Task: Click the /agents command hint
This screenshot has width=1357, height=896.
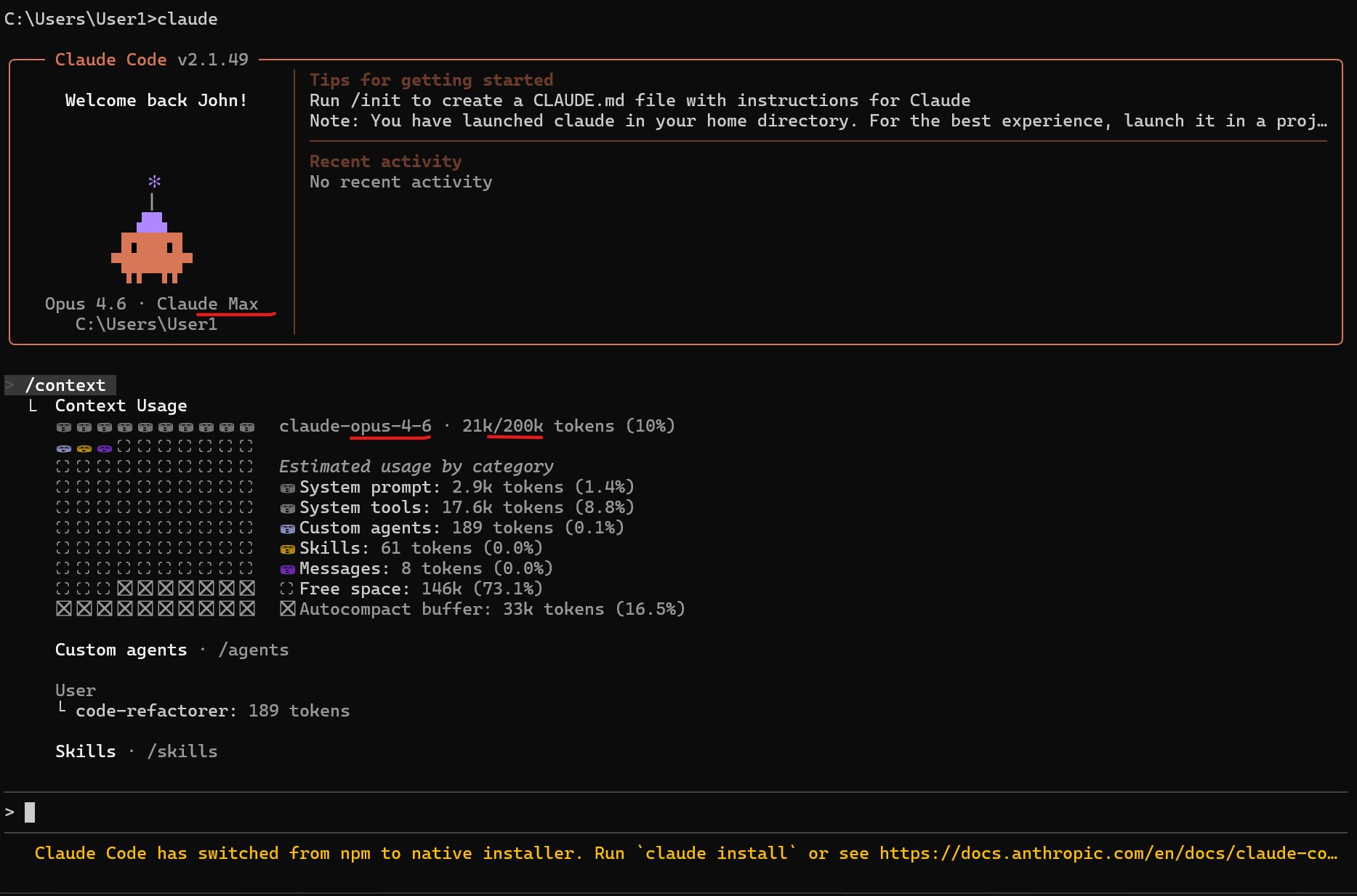Action: [x=254, y=650]
